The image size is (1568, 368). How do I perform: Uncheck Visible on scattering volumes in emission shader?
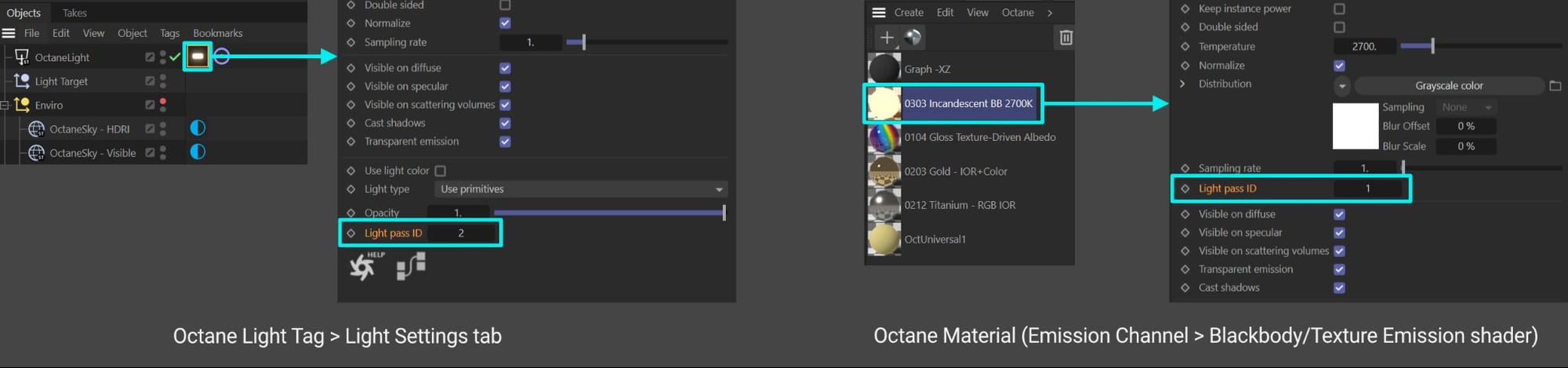click(1339, 251)
